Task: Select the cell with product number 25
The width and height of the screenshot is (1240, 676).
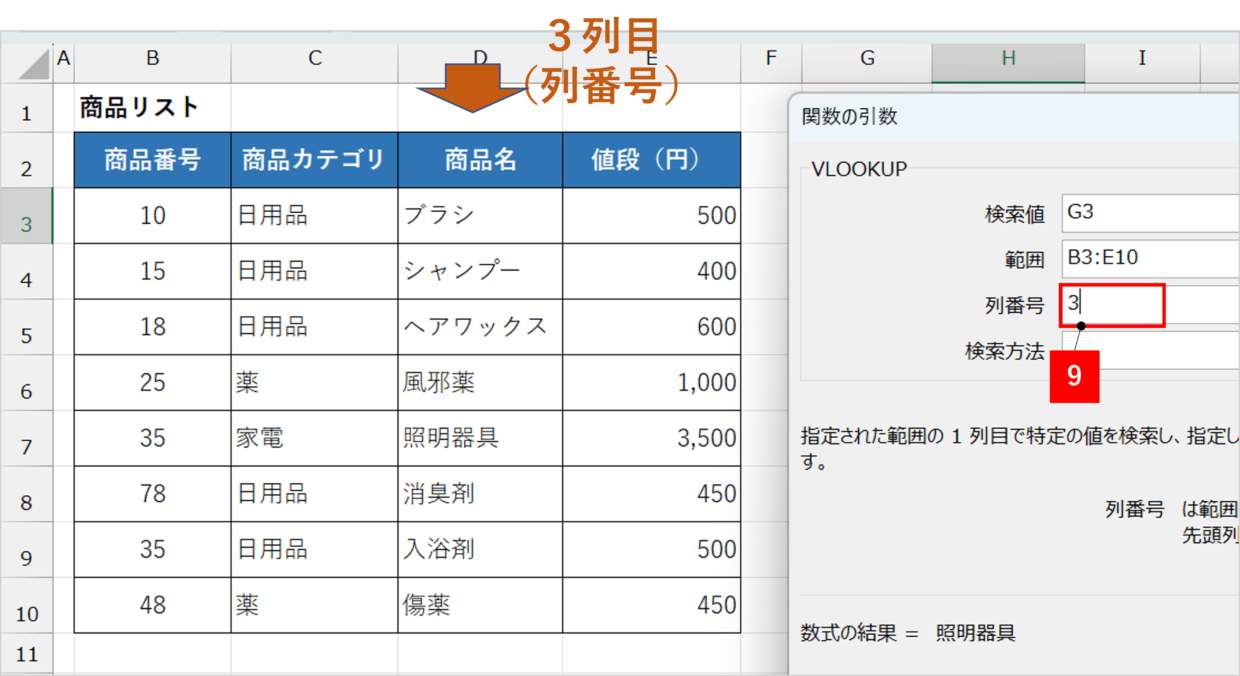Action: point(152,382)
